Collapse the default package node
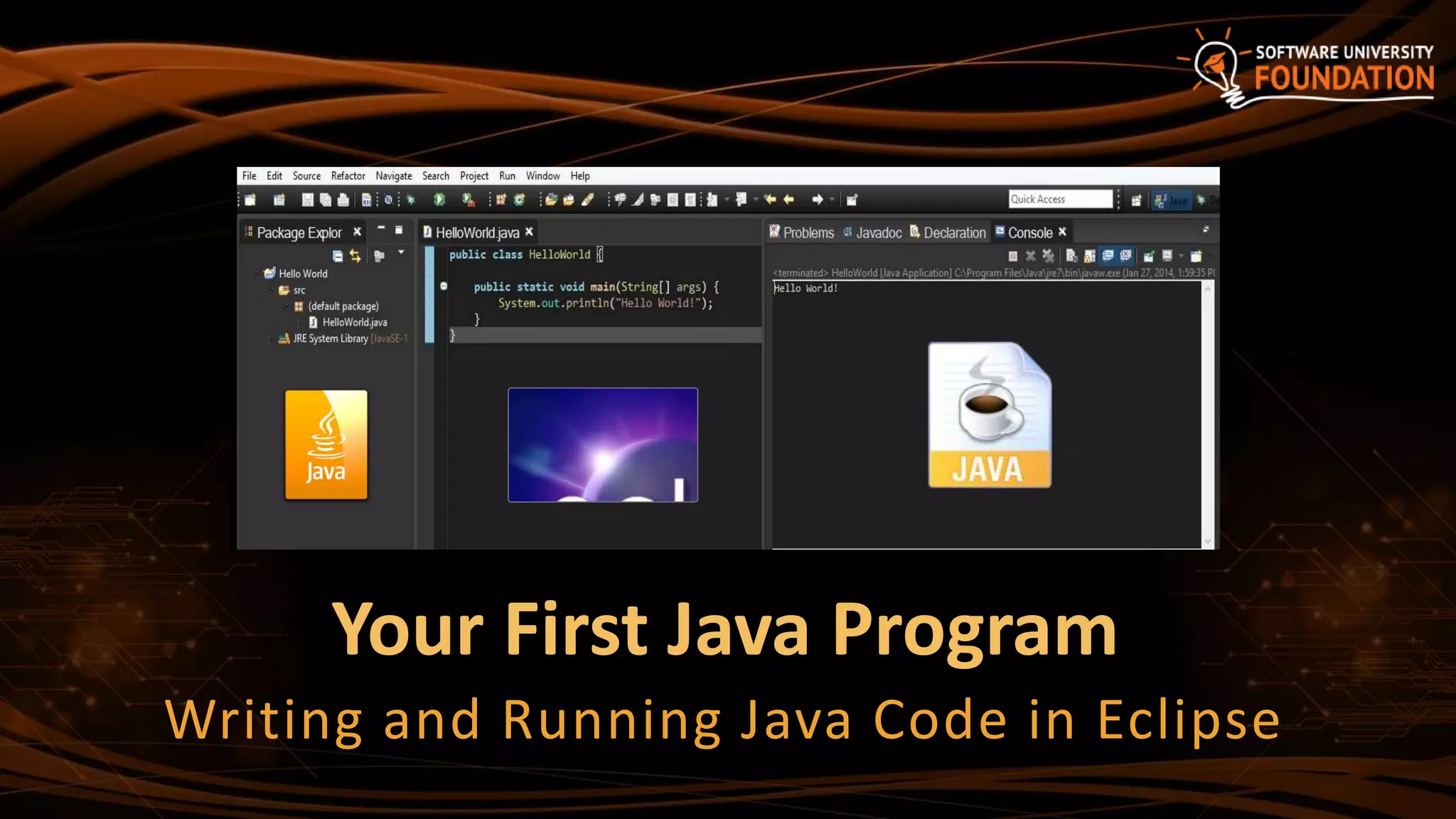1456x819 pixels. pos(285,306)
